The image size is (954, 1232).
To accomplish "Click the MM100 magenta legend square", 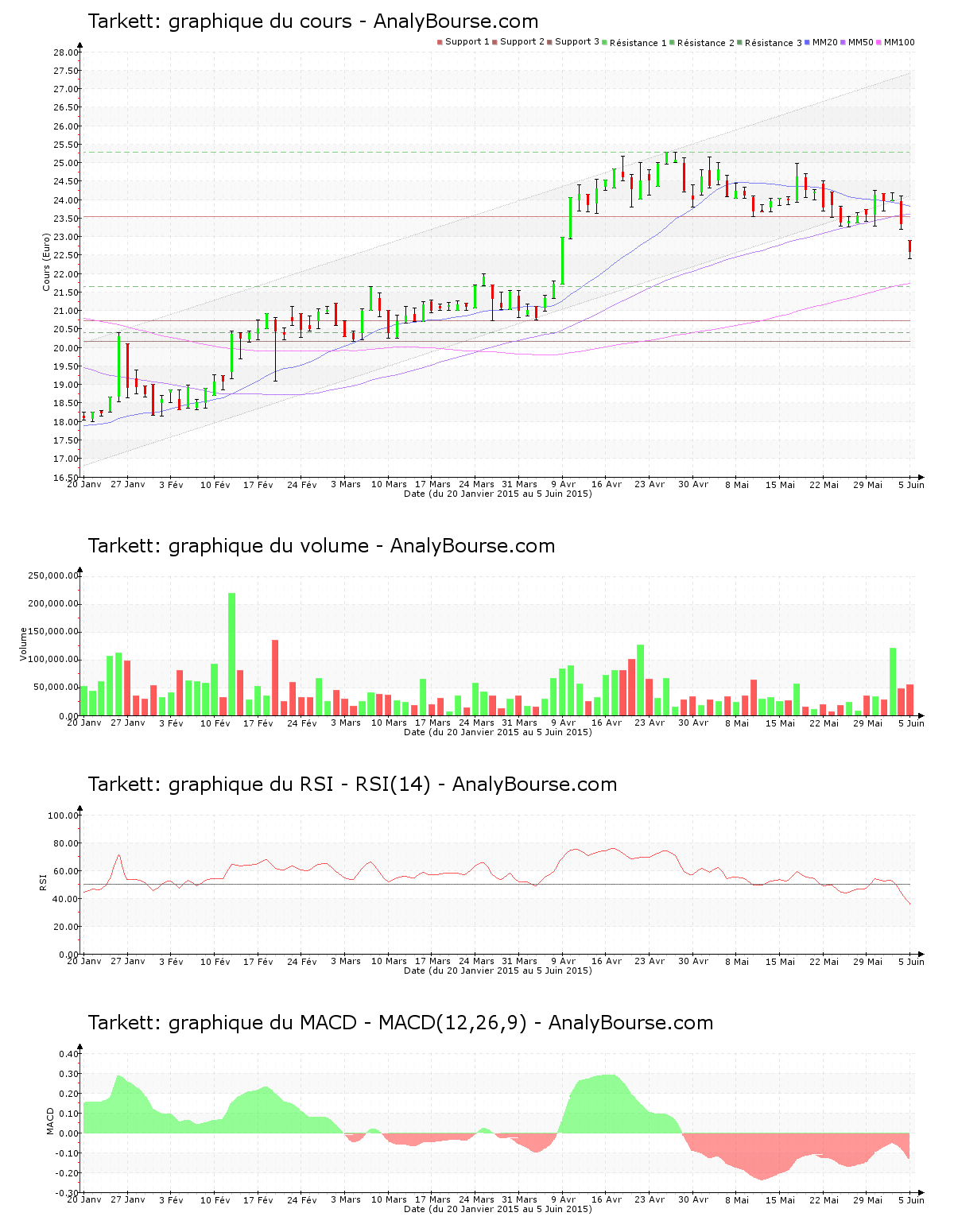I will (x=879, y=42).
